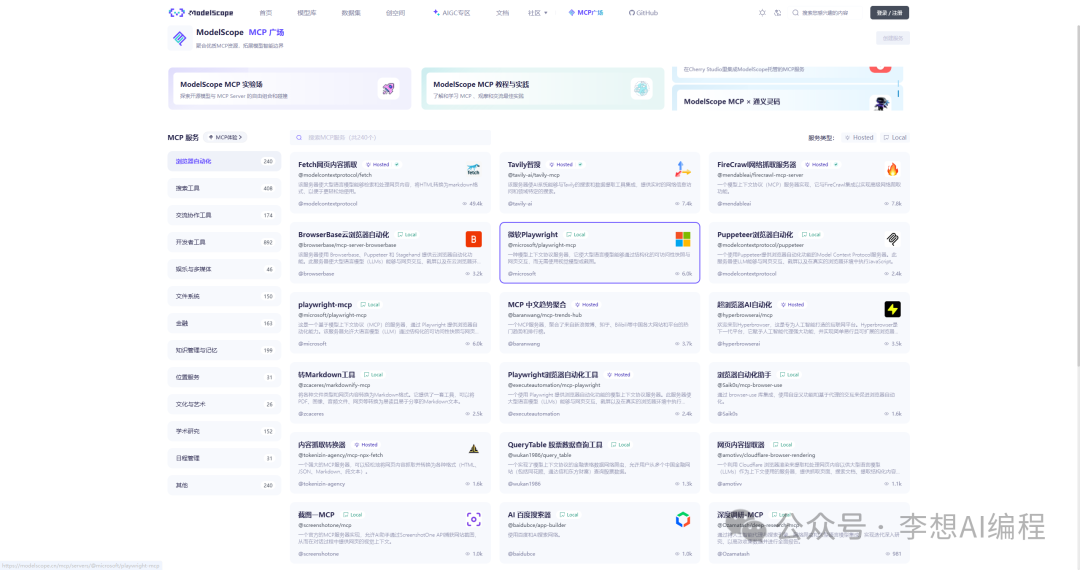The width and height of the screenshot is (1080, 570).
Task: Open the MCP体验 chevron button
Action: click(x=225, y=138)
